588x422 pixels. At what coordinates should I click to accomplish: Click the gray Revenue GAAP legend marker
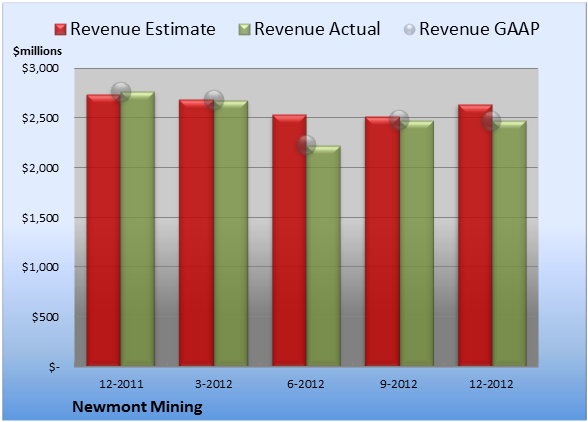point(410,30)
